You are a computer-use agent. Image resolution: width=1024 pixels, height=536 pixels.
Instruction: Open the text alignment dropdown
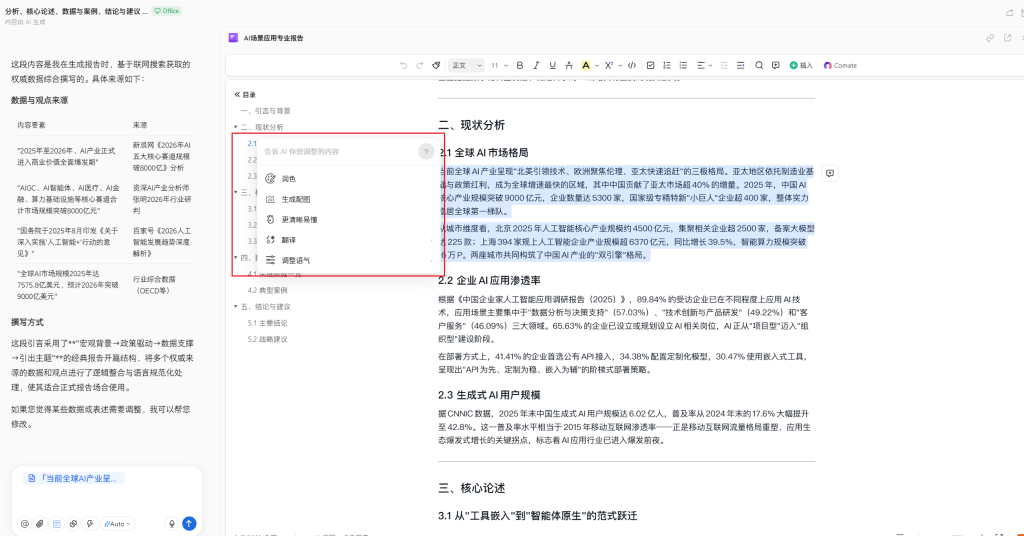(x=703, y=65)
